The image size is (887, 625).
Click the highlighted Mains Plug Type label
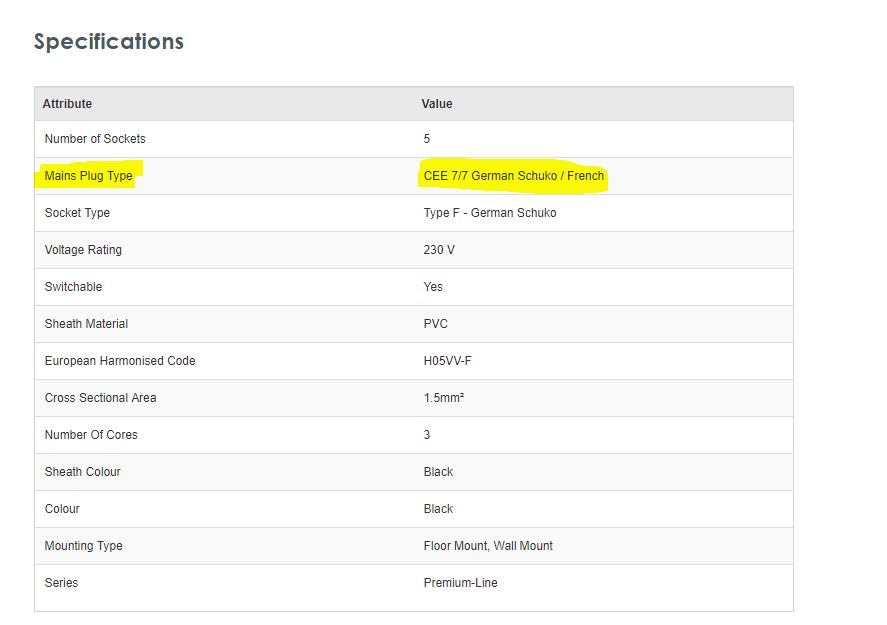[88, 176]
